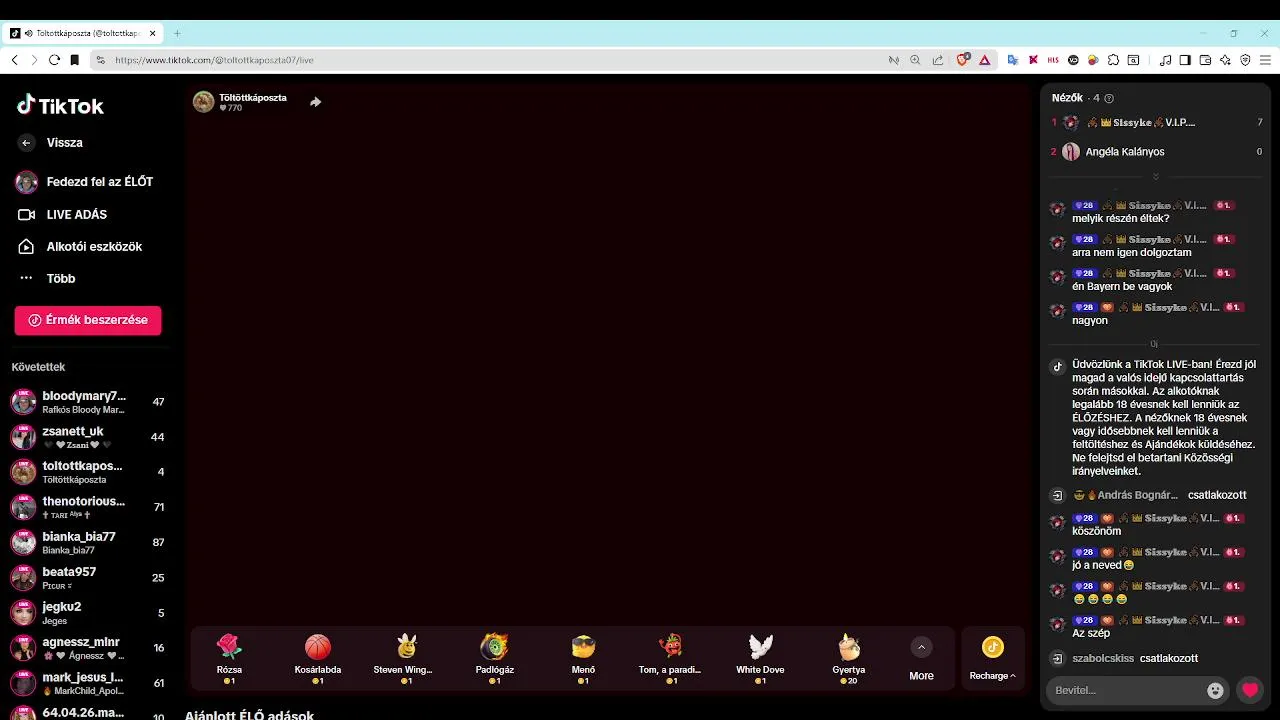
Task: Expand More gifts
Action: pyautogui.click(x=921, y=660)
